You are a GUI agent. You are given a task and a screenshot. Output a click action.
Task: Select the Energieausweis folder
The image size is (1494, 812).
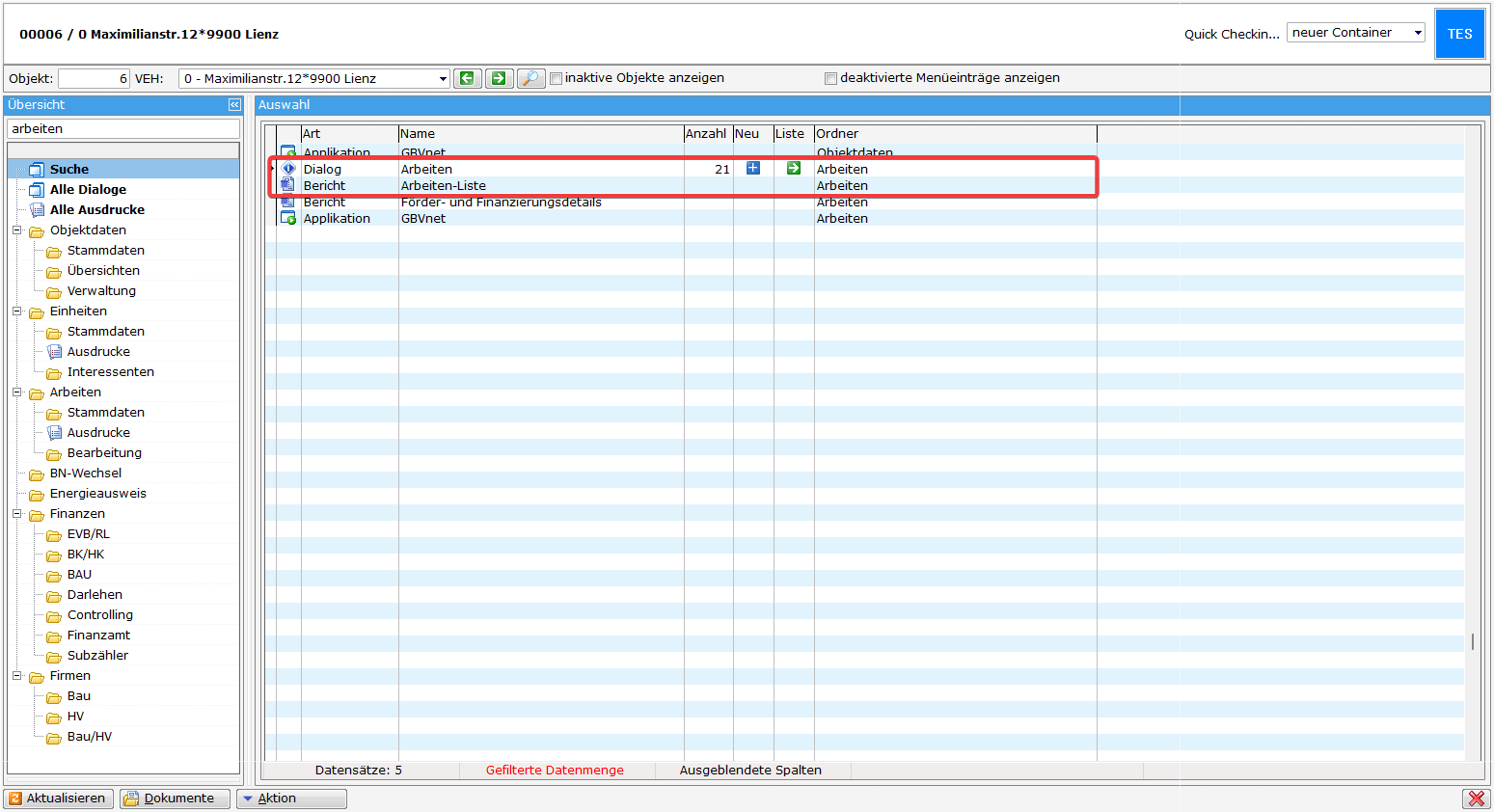(97, 494)
